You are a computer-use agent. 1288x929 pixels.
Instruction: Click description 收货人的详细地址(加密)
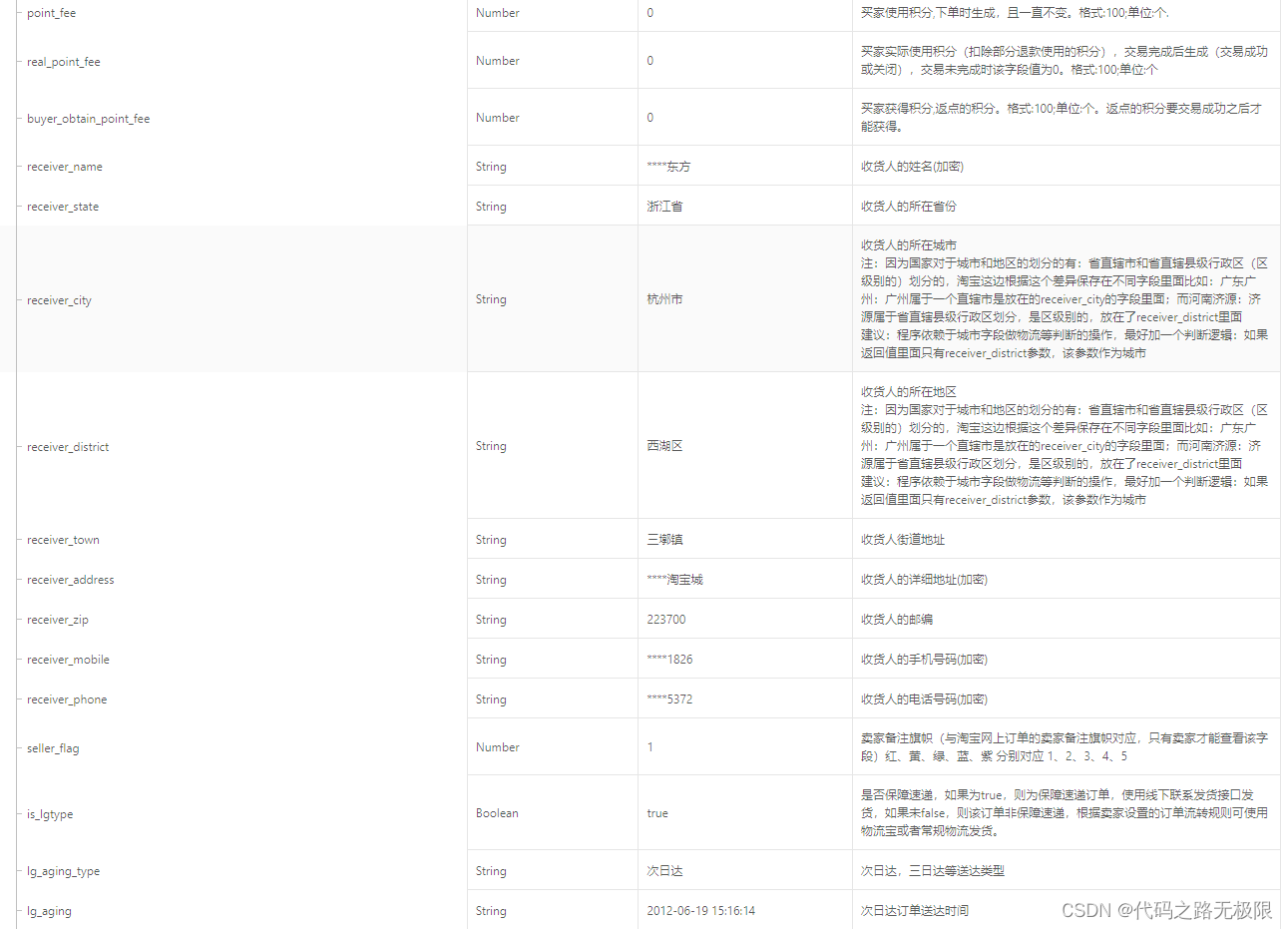point(924,580)
